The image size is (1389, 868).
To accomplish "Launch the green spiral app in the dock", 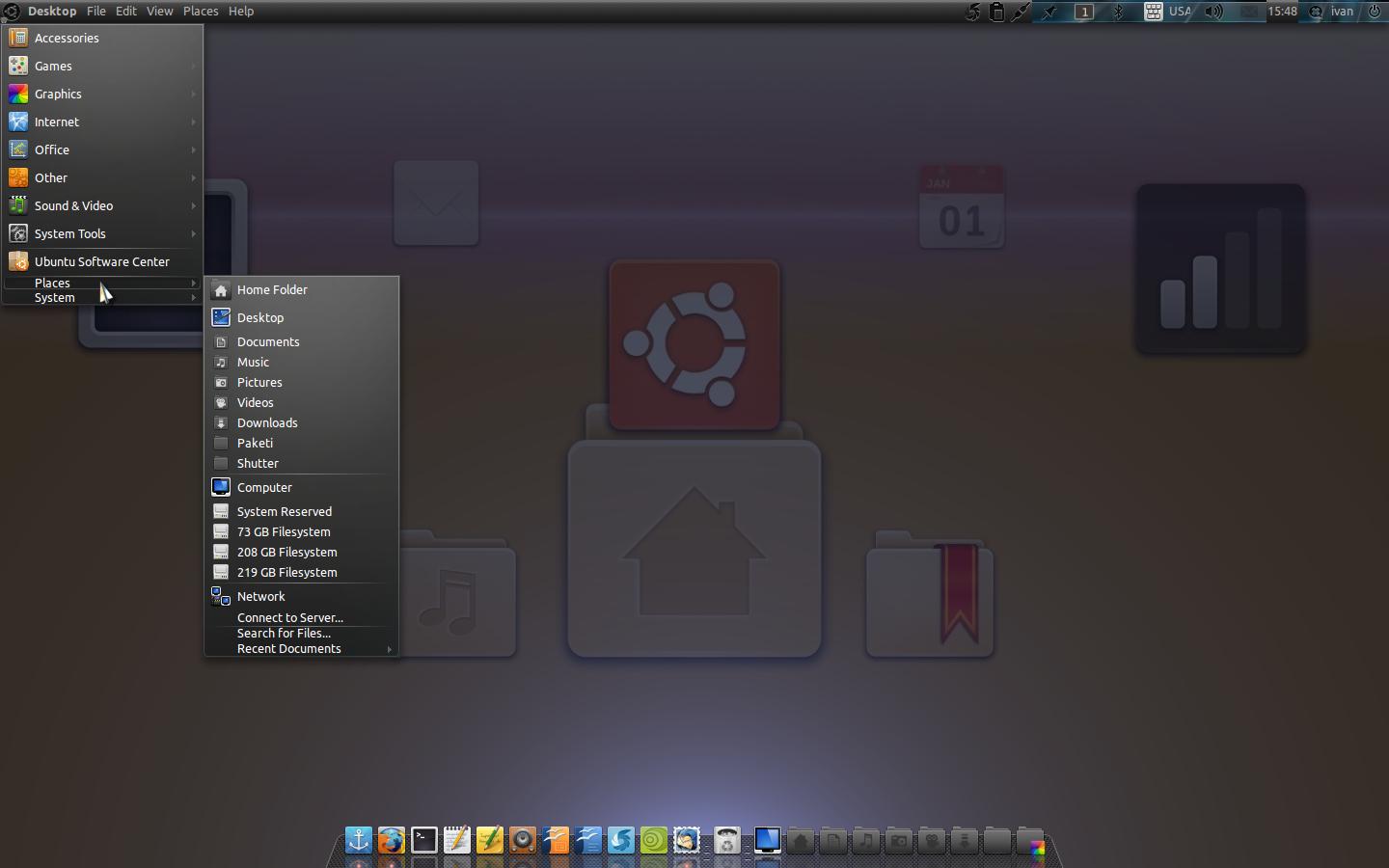I will [x=654, y=840].
